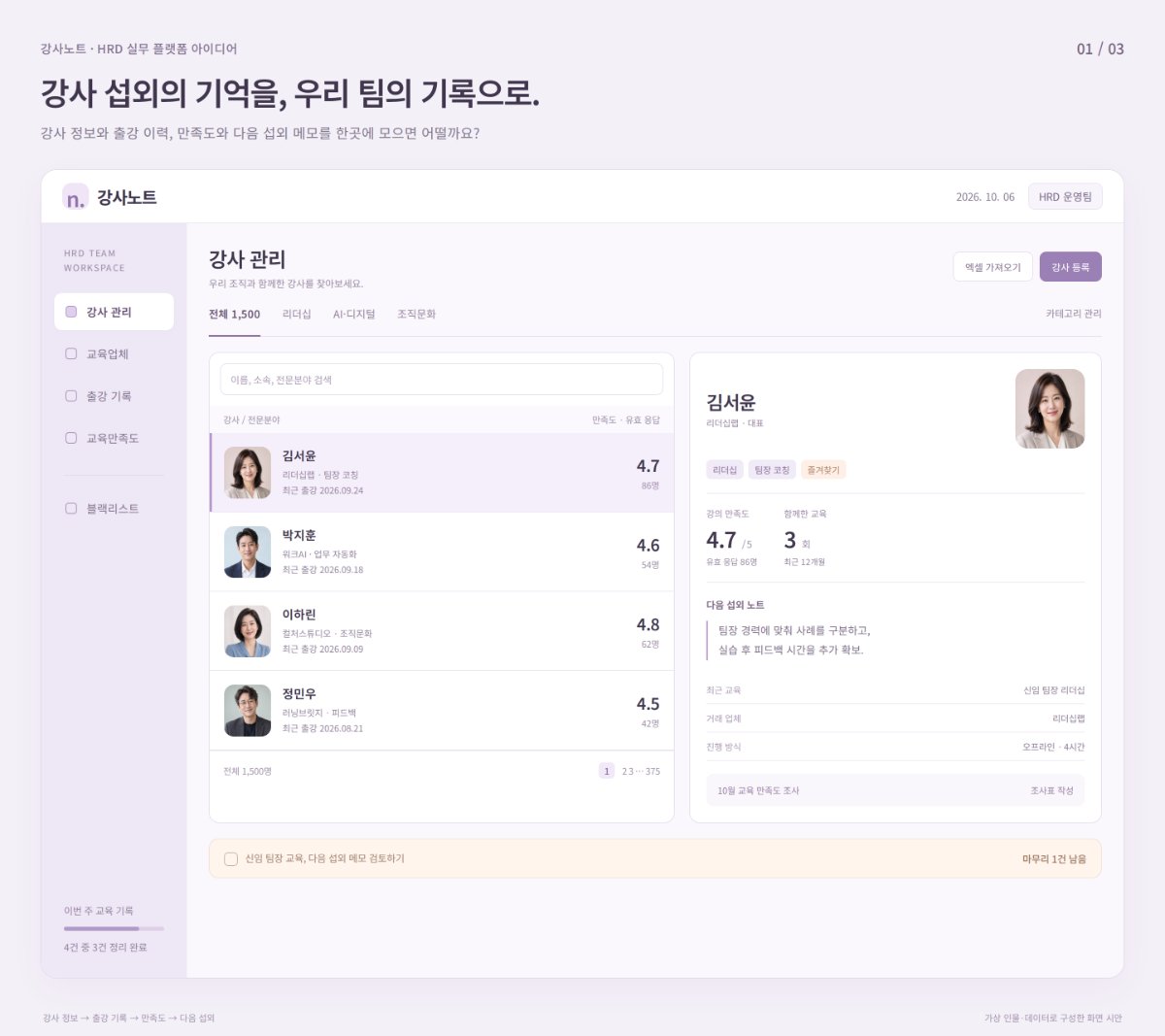
Task: Check the 신입 팀장 교육 메모 검토하기 checkbox
Action: [231, 859]
